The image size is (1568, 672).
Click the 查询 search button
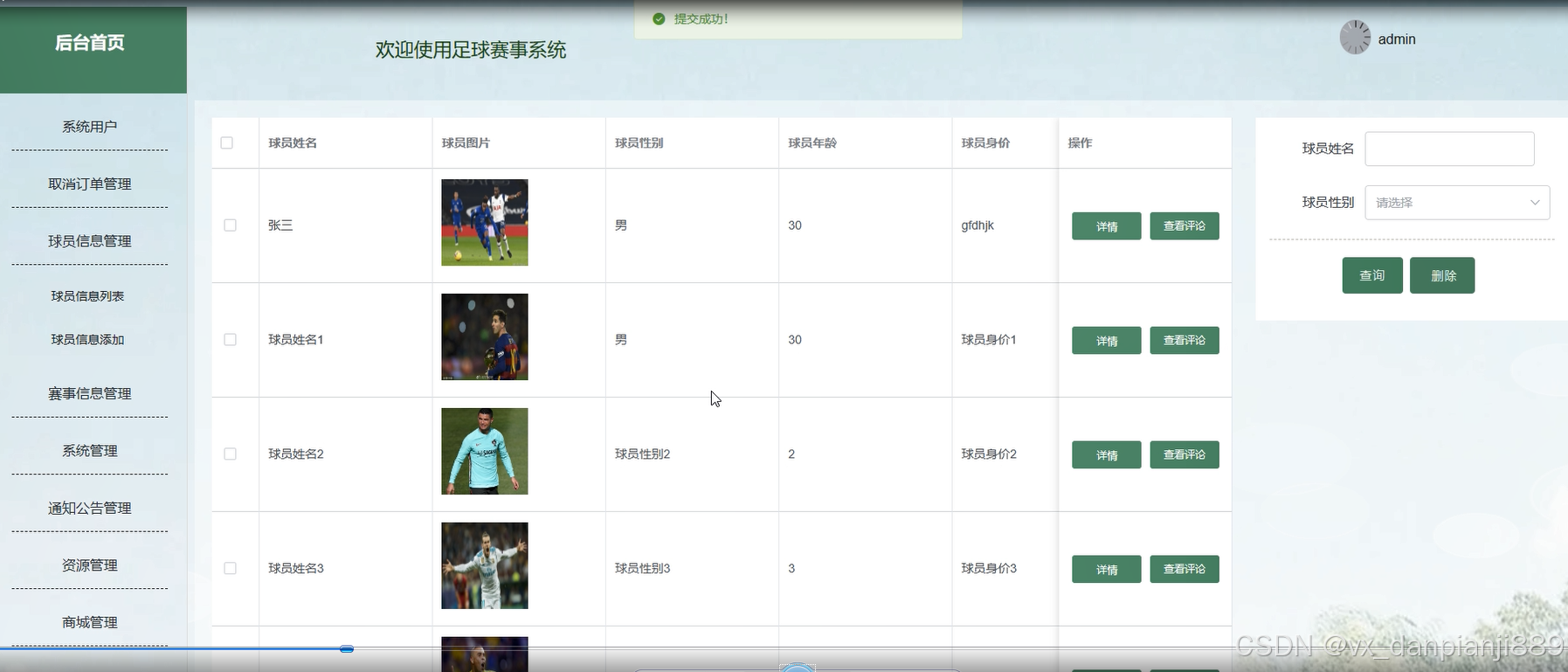[x=1372, y=275]
